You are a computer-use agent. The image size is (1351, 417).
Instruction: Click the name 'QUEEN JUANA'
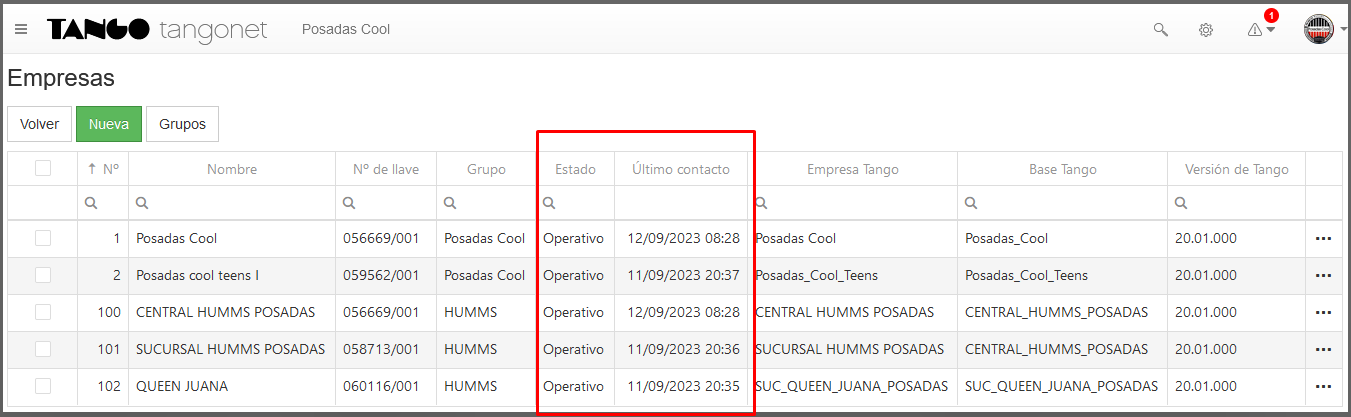tap(182, 386)
